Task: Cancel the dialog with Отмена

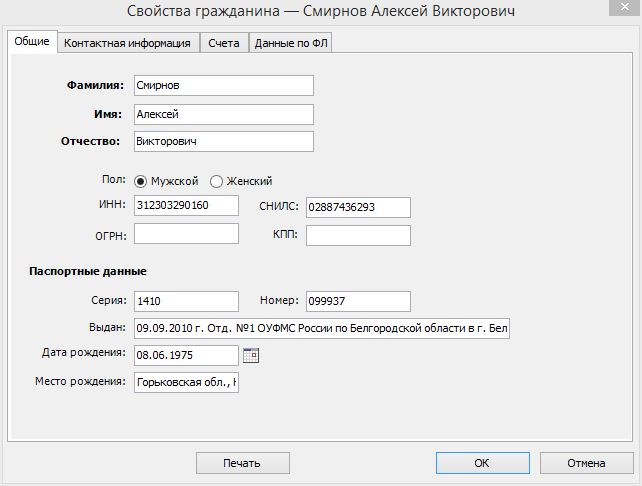Action: click(586, 463)
